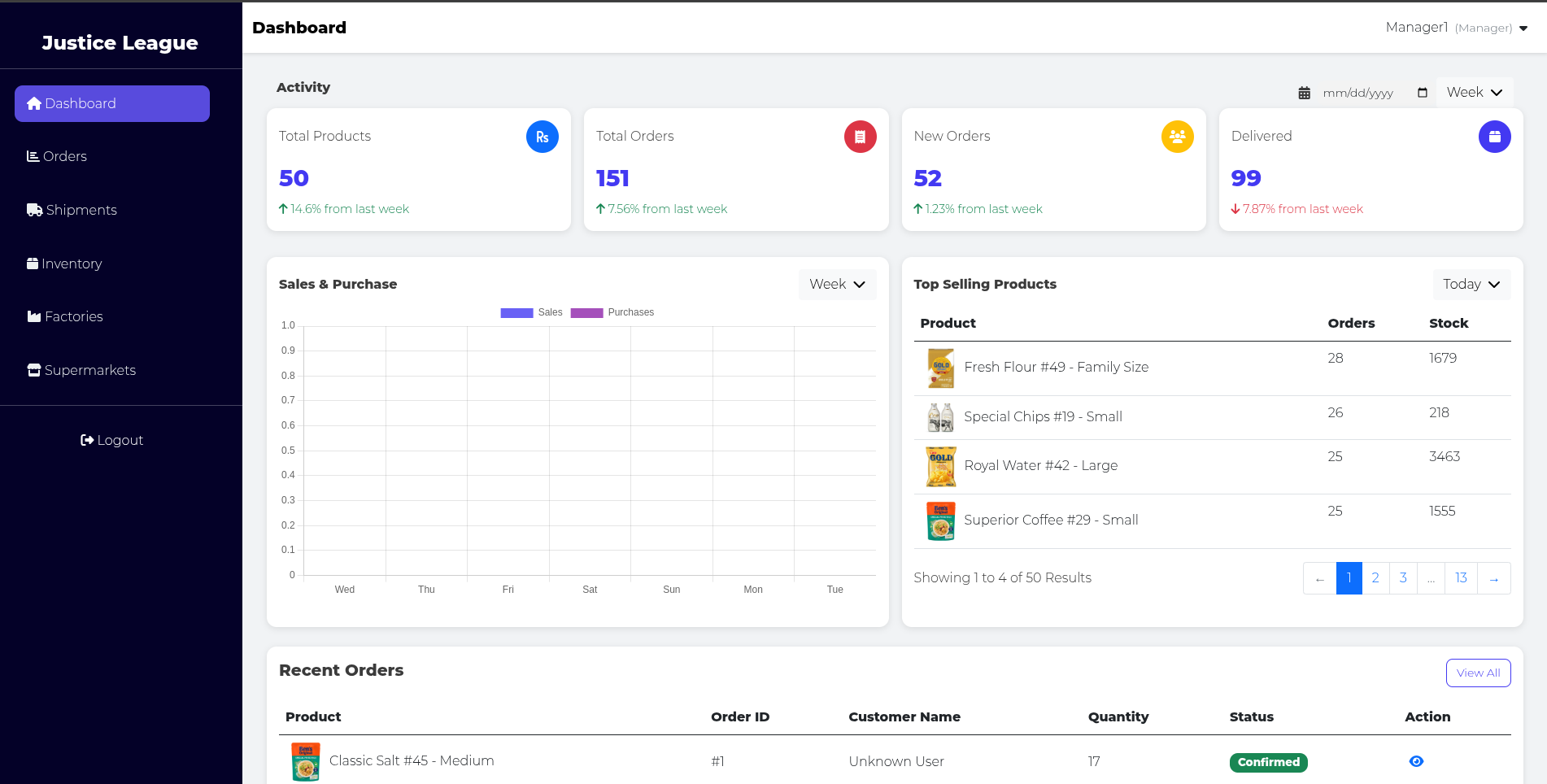Select page 13 in pagination
The width and height of the screenshot is (1547, 784).
(1461, 578)
